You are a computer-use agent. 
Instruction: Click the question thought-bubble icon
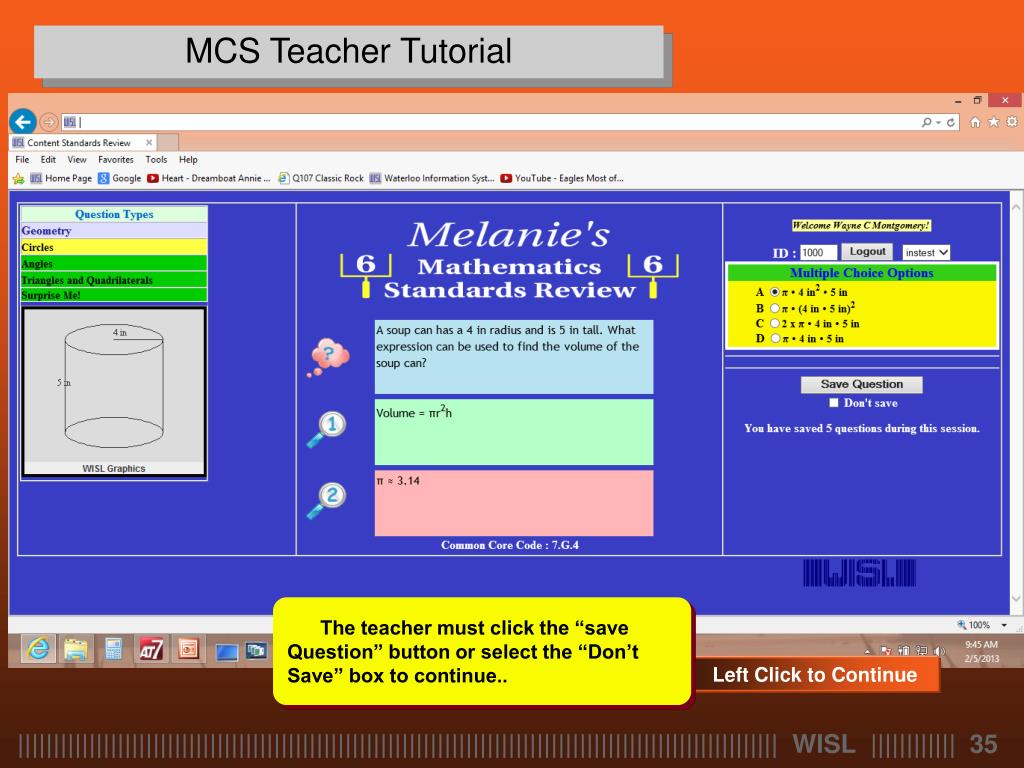coord(328,357)
